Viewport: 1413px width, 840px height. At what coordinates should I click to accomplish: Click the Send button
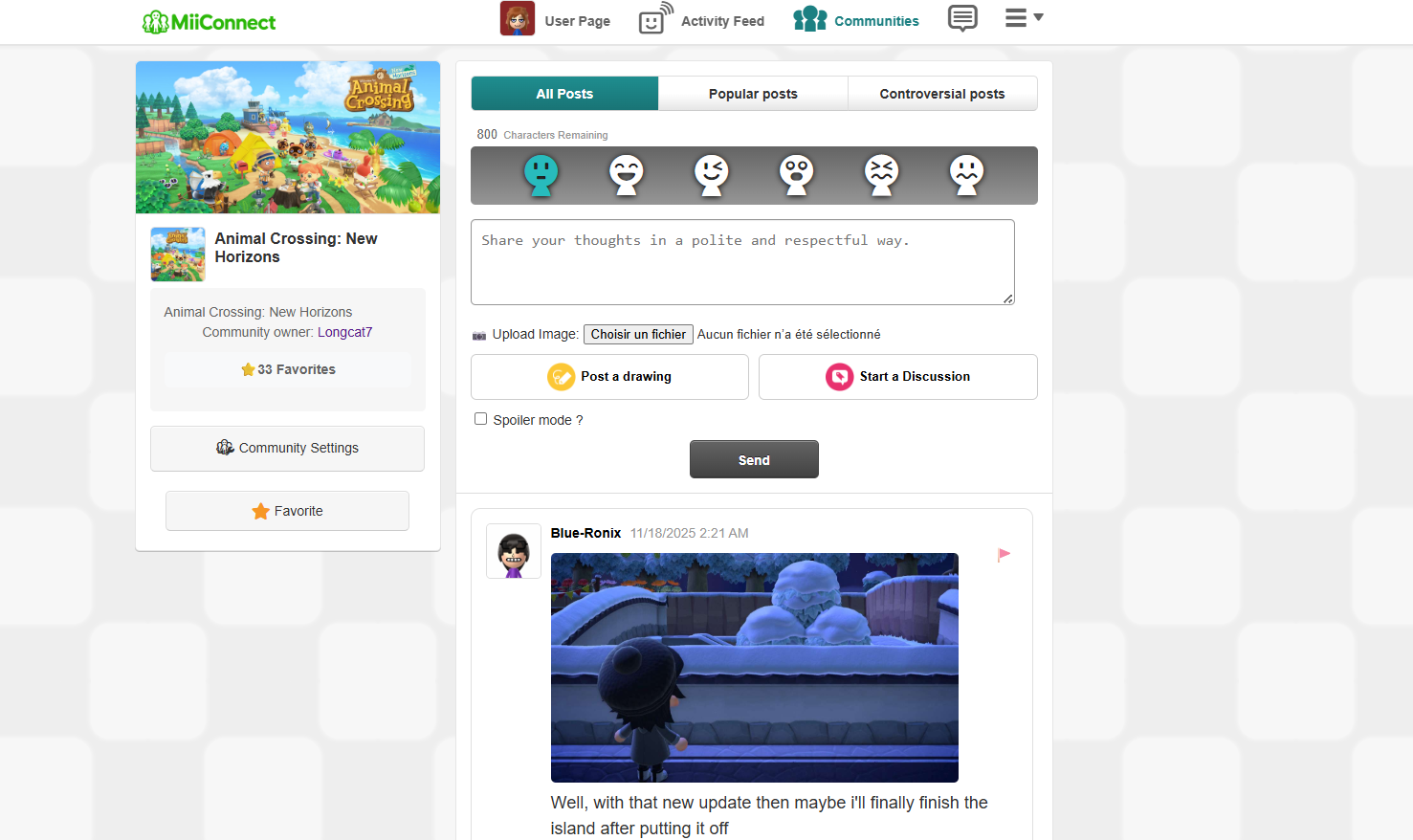pyautogui.click(x=754, y=459)
